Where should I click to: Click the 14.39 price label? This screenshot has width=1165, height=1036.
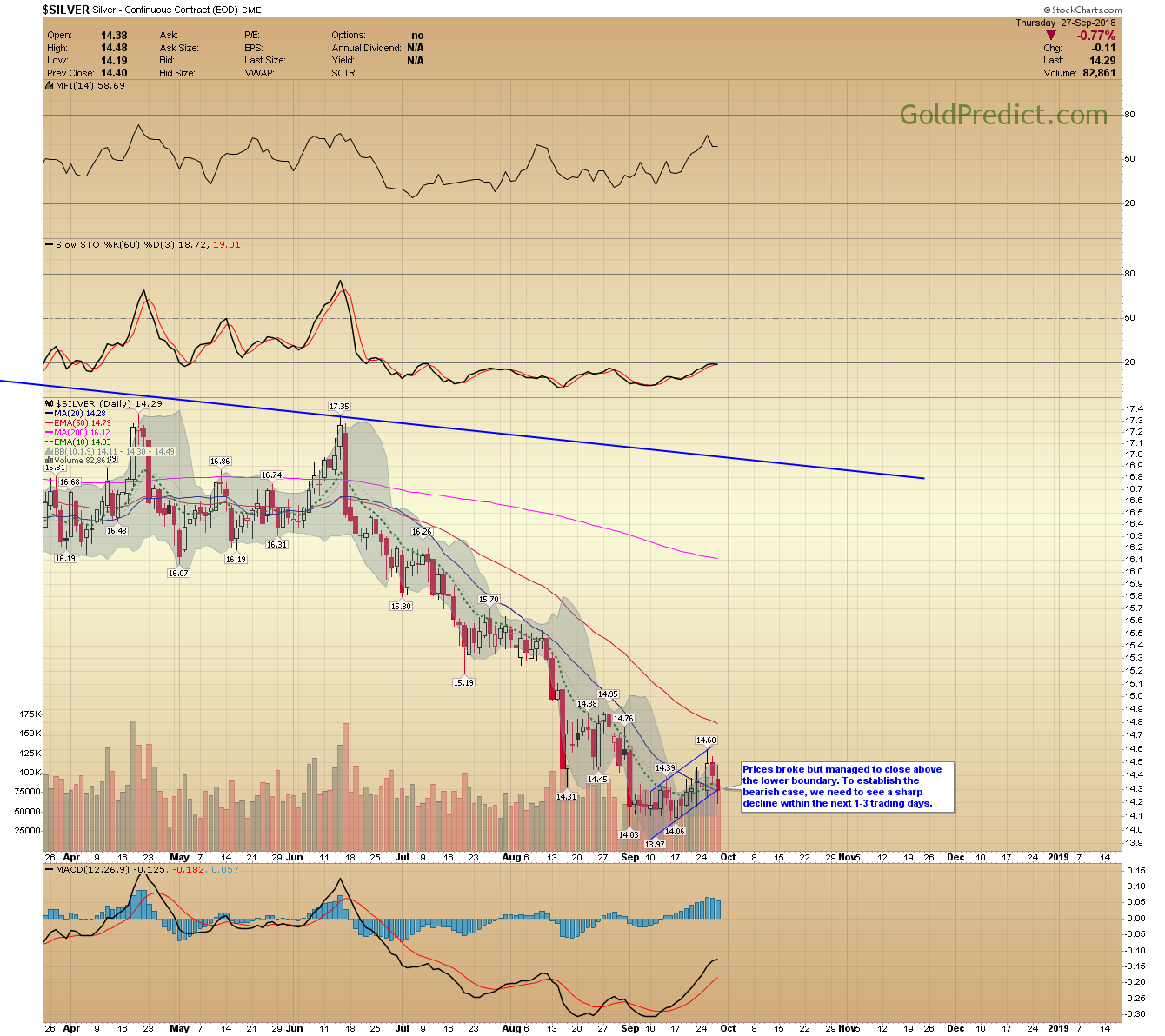665,768
